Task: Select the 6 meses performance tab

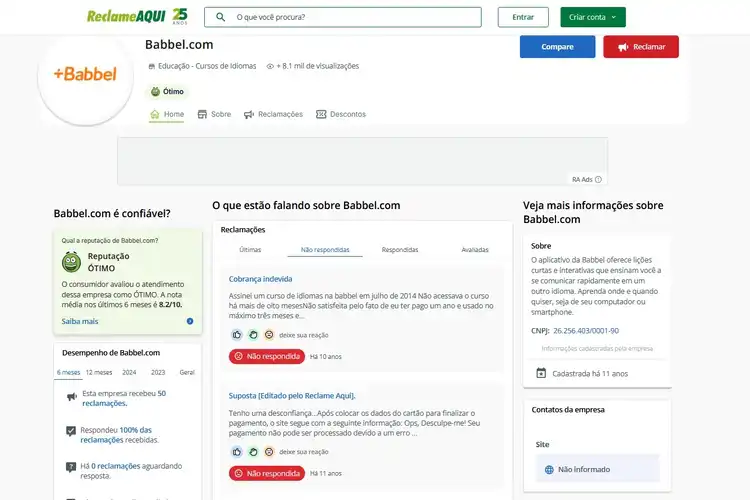Action: point(68,372)
